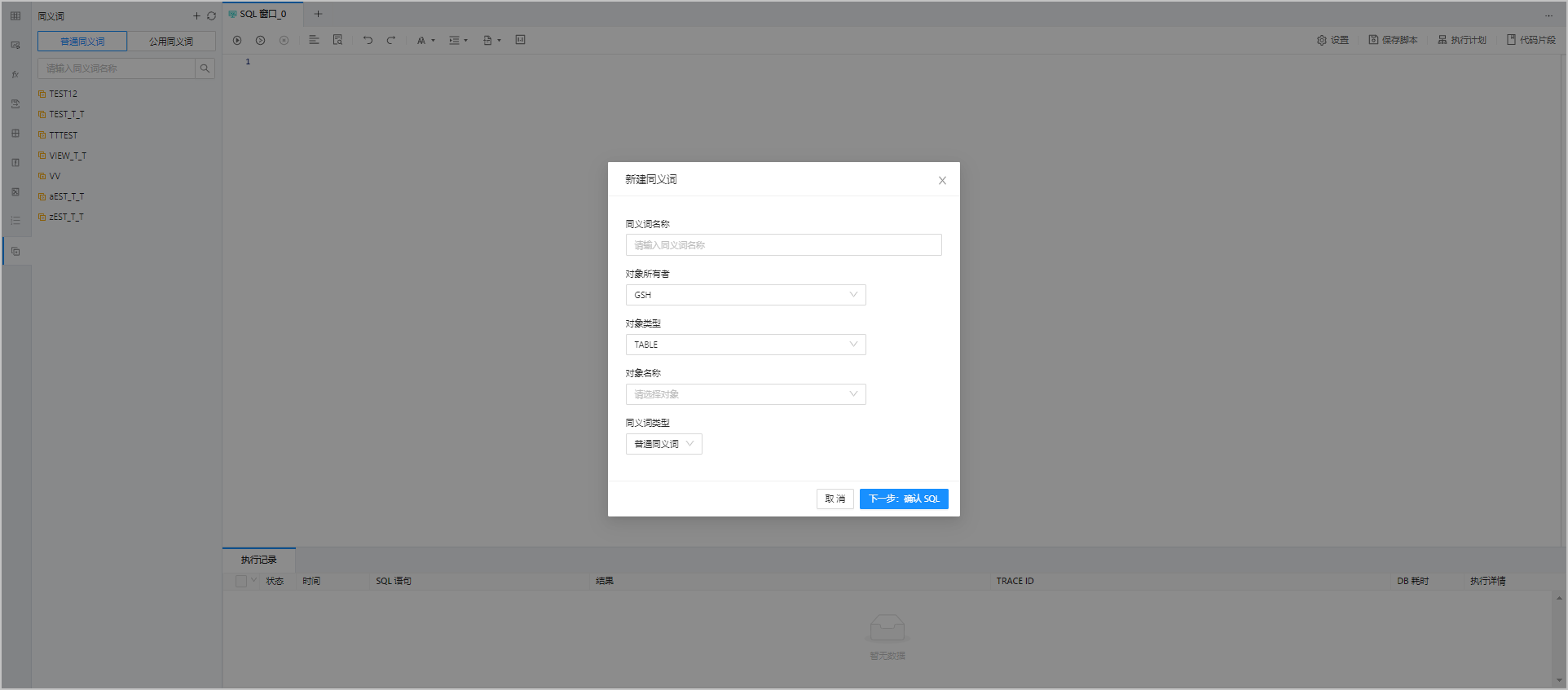Toggle the select-all checkbox in execution records

click(x=240, y=581)
